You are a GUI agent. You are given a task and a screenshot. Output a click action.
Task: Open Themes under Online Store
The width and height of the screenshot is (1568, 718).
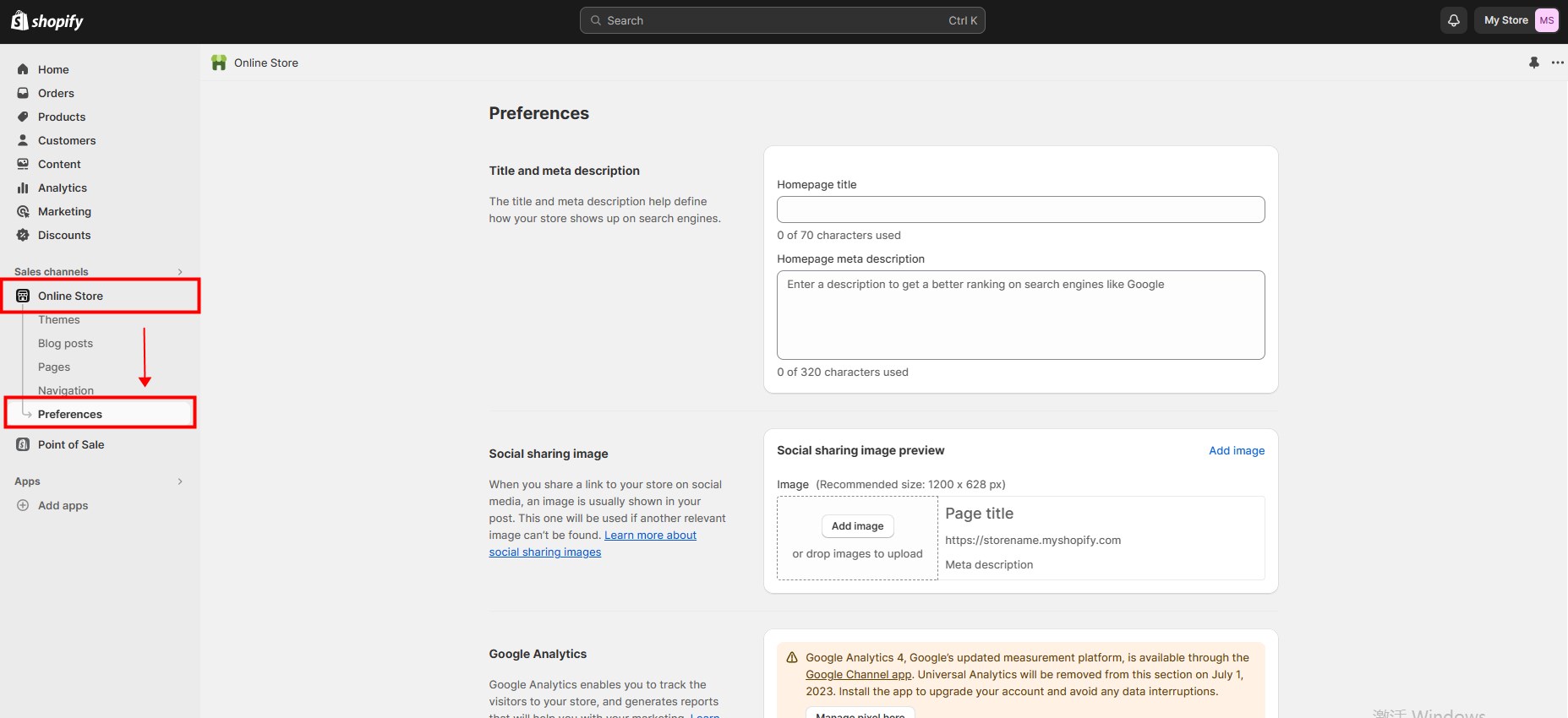(x=58, y=319)
